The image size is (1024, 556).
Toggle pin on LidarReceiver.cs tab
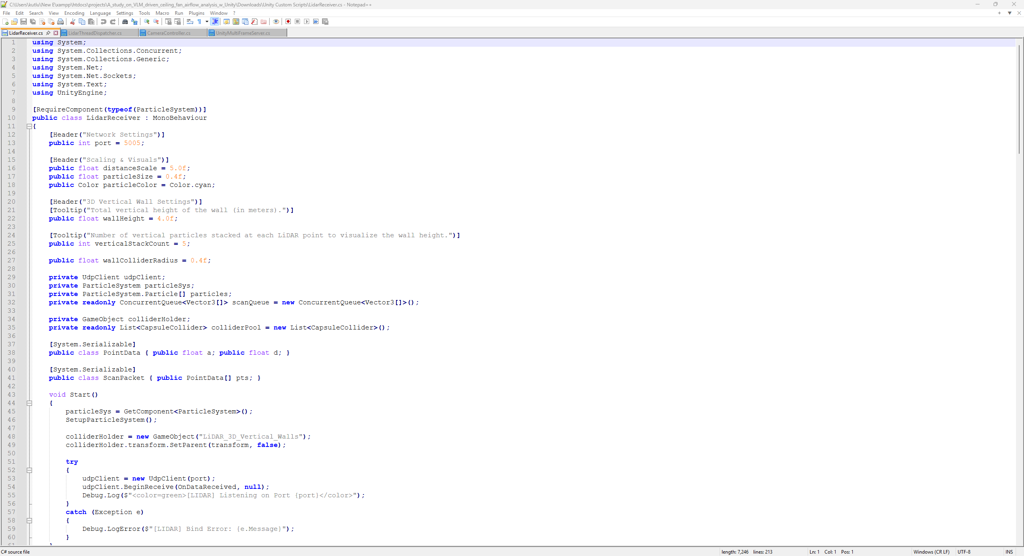[48, 33]
